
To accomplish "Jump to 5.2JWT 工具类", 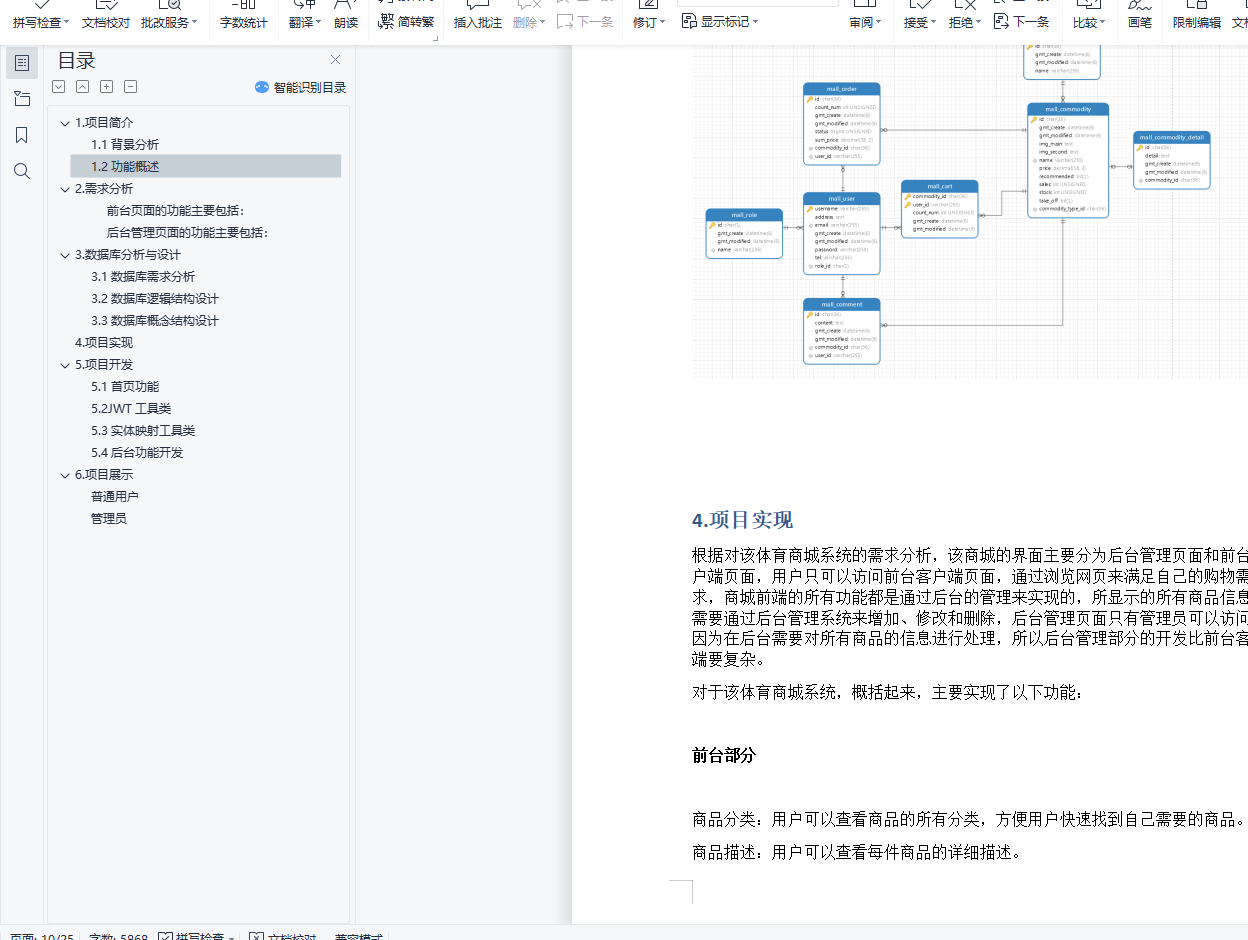I will 131,409.
